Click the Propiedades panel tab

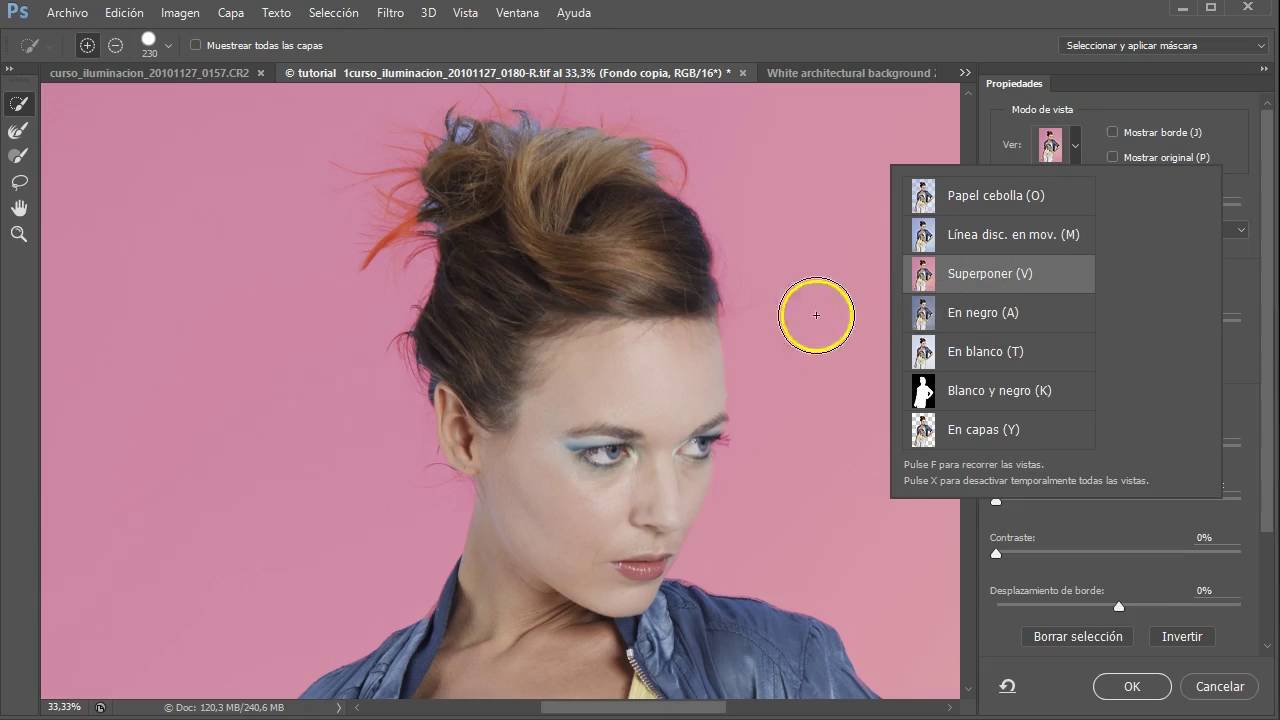point(1014,84)
